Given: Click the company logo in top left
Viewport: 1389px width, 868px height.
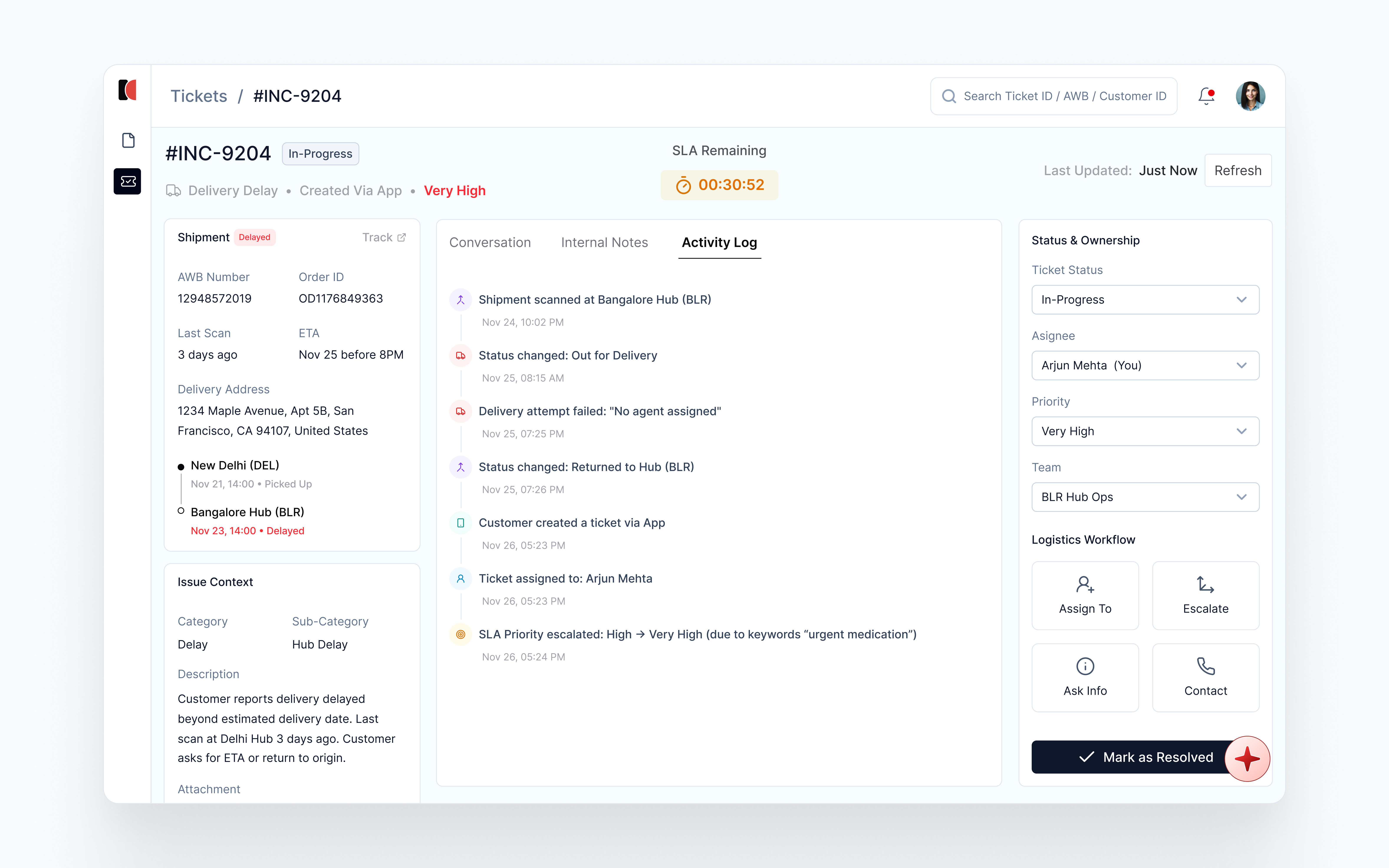Looking at the screenshot, I should [127, 90].
